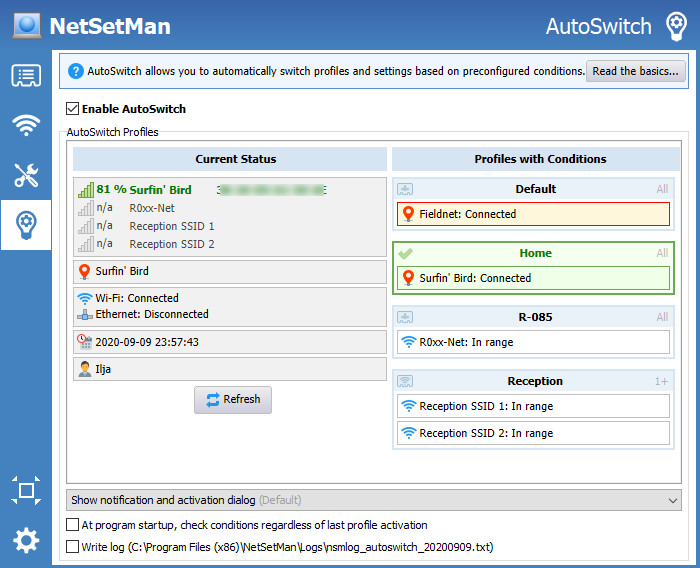Open the notification and activation dialog dropdown
This screenshot has height=568, width=700.
point(374,500)
